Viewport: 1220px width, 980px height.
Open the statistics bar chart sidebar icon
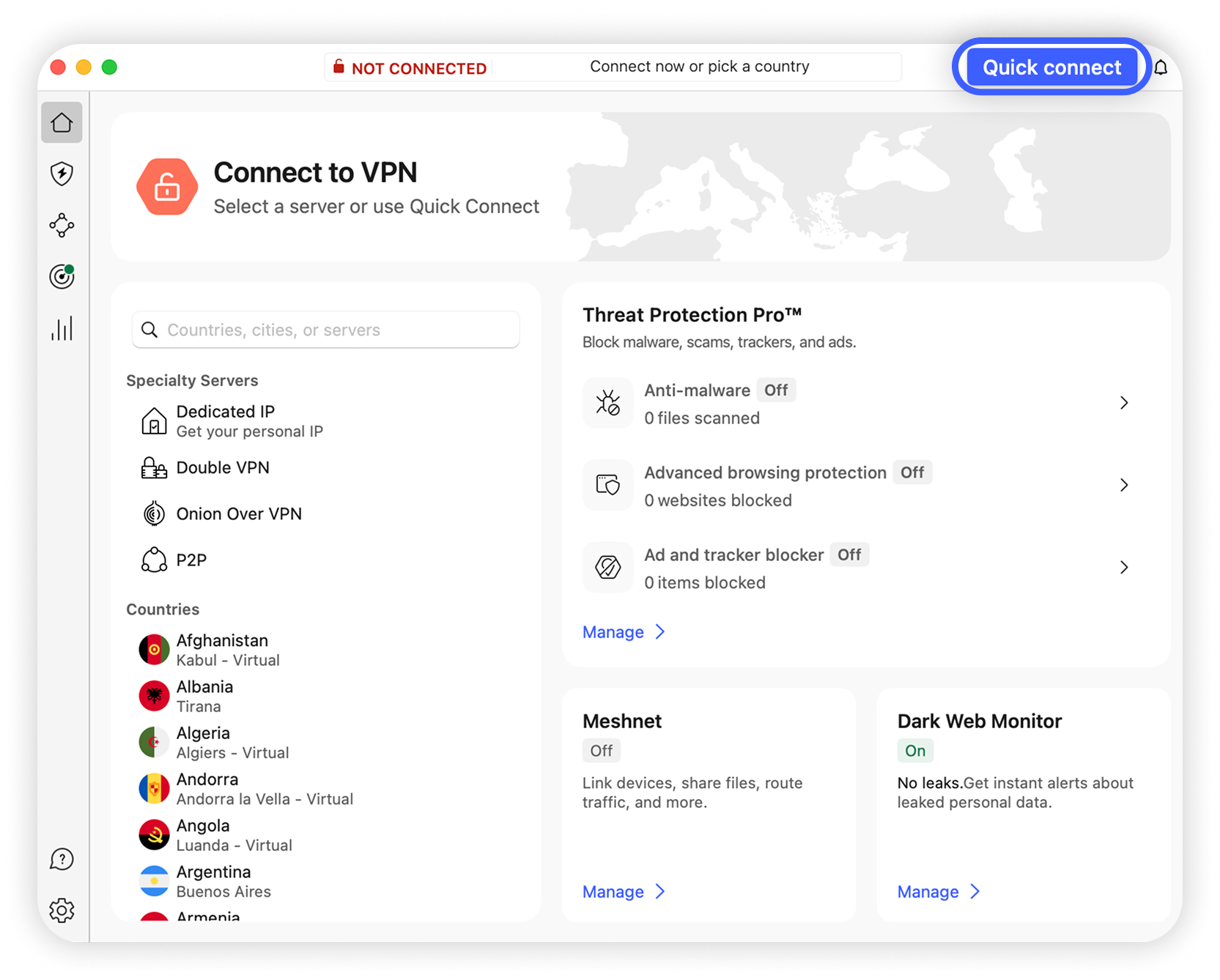(x=62, y=329)
